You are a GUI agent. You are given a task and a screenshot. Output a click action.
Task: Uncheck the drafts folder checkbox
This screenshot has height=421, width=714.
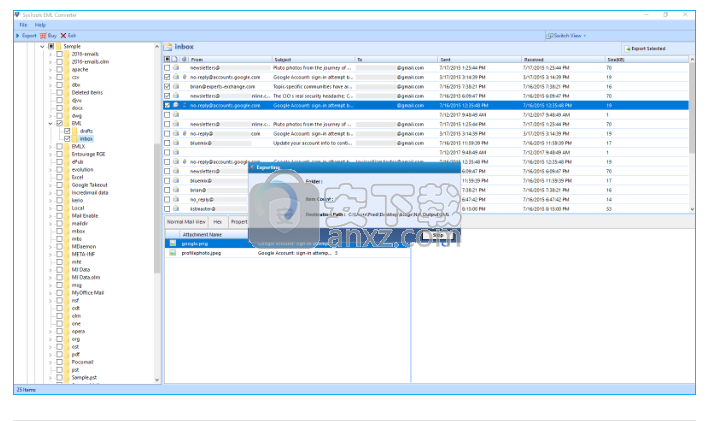67,131
